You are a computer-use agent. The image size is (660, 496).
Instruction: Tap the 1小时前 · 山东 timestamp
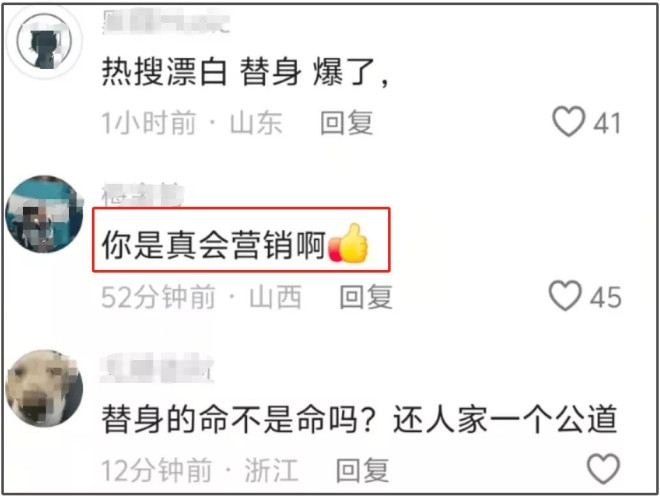pos(192,123)
